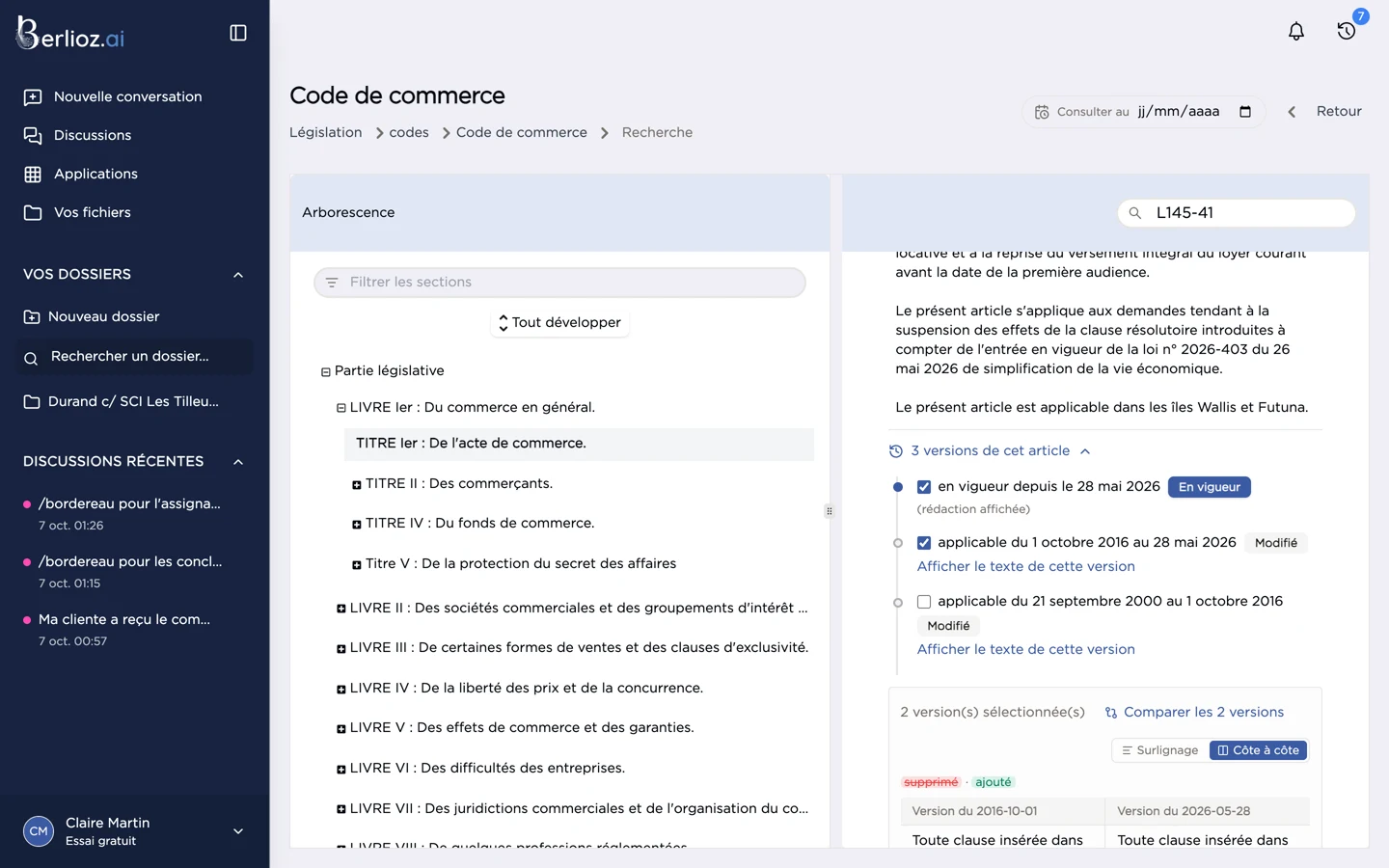Collapse the '3 versions de cet article' list
The height and width of the screenshot is (868, 1389).
pyautogui.click(x=990, y=450)
